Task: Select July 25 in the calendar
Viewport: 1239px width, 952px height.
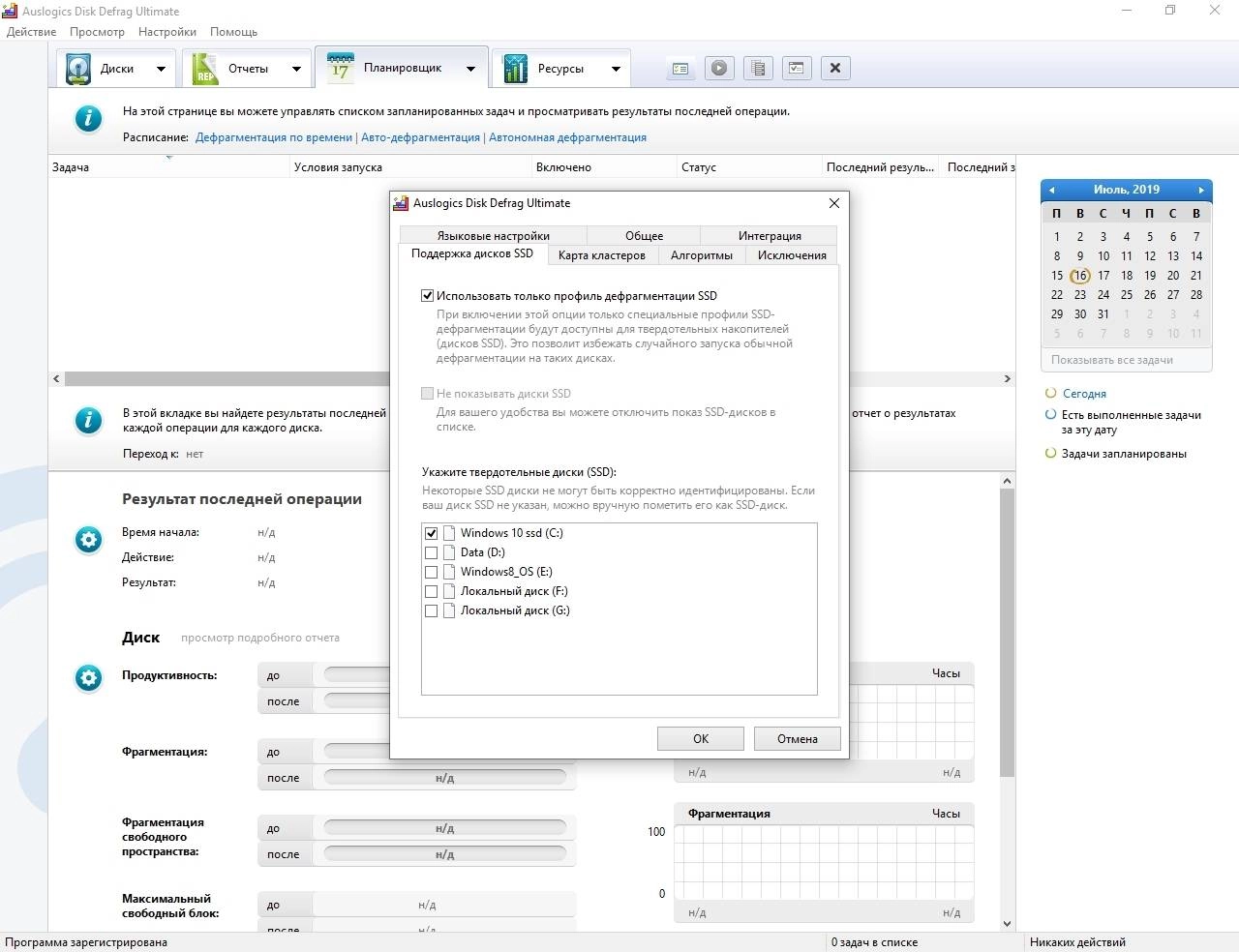Action: 1127,295
